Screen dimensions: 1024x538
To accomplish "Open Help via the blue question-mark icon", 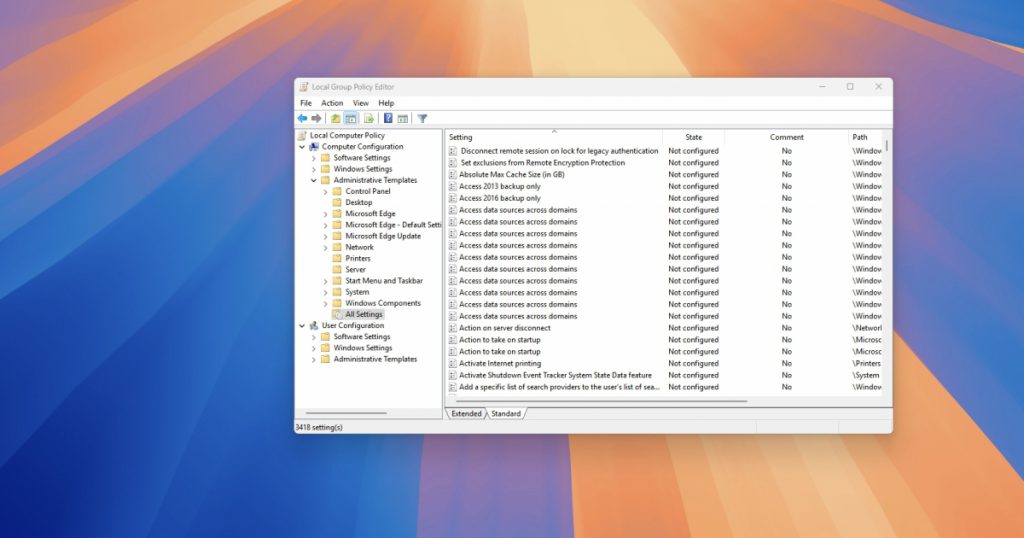I will click(x=388, y=118).
